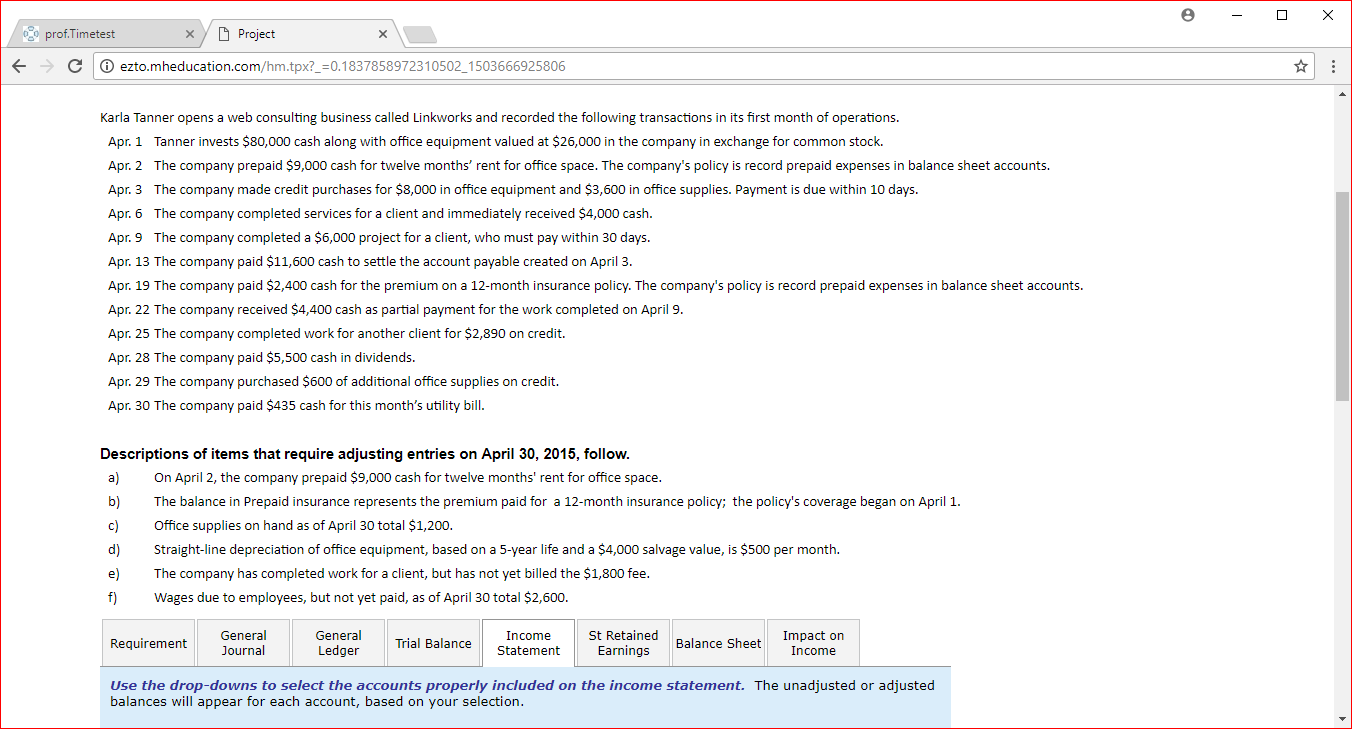Close the Project browser tab
The image size is (1352, 729).
pos(383,34)
